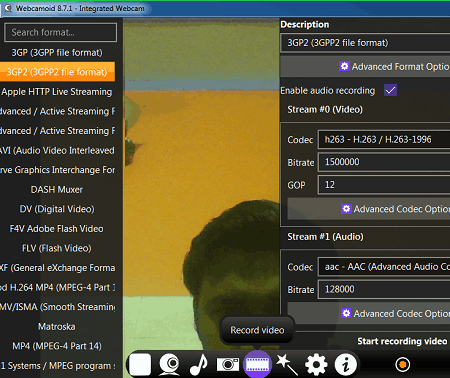Click the Search format field
450x378 pixels.
[x=61, y=32]
